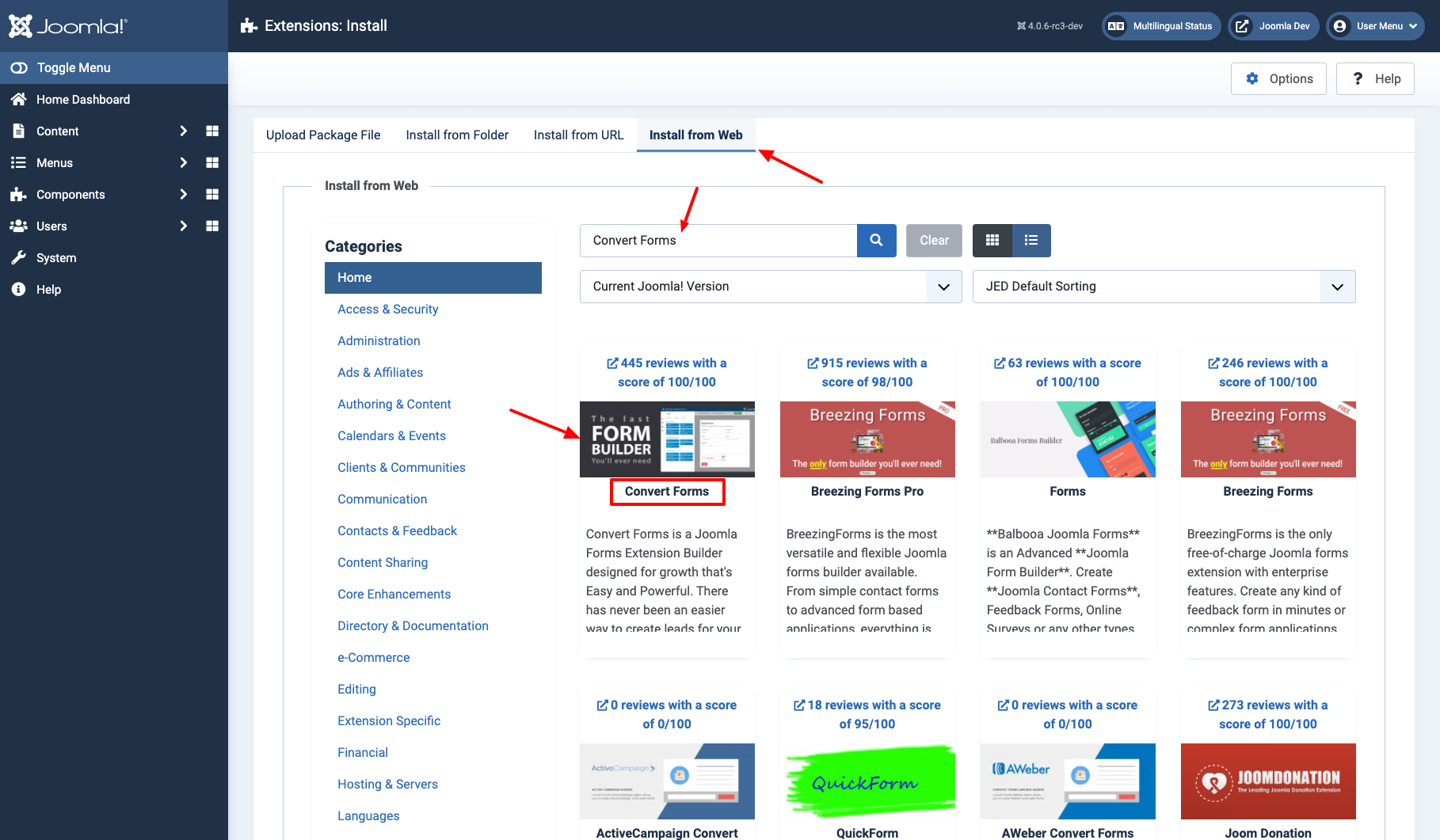Switch to list view layout
This screenshot has height=840, width=1440.
(x=1031, y=241)
